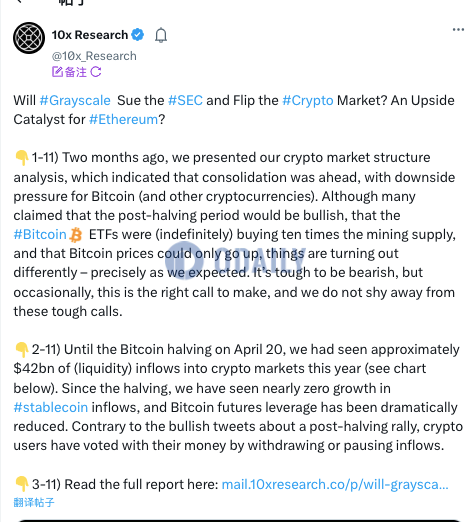The width and height of the screenshot is (471, 522).
Task: Open the @10x_Research handle
Action: point(94,56)
